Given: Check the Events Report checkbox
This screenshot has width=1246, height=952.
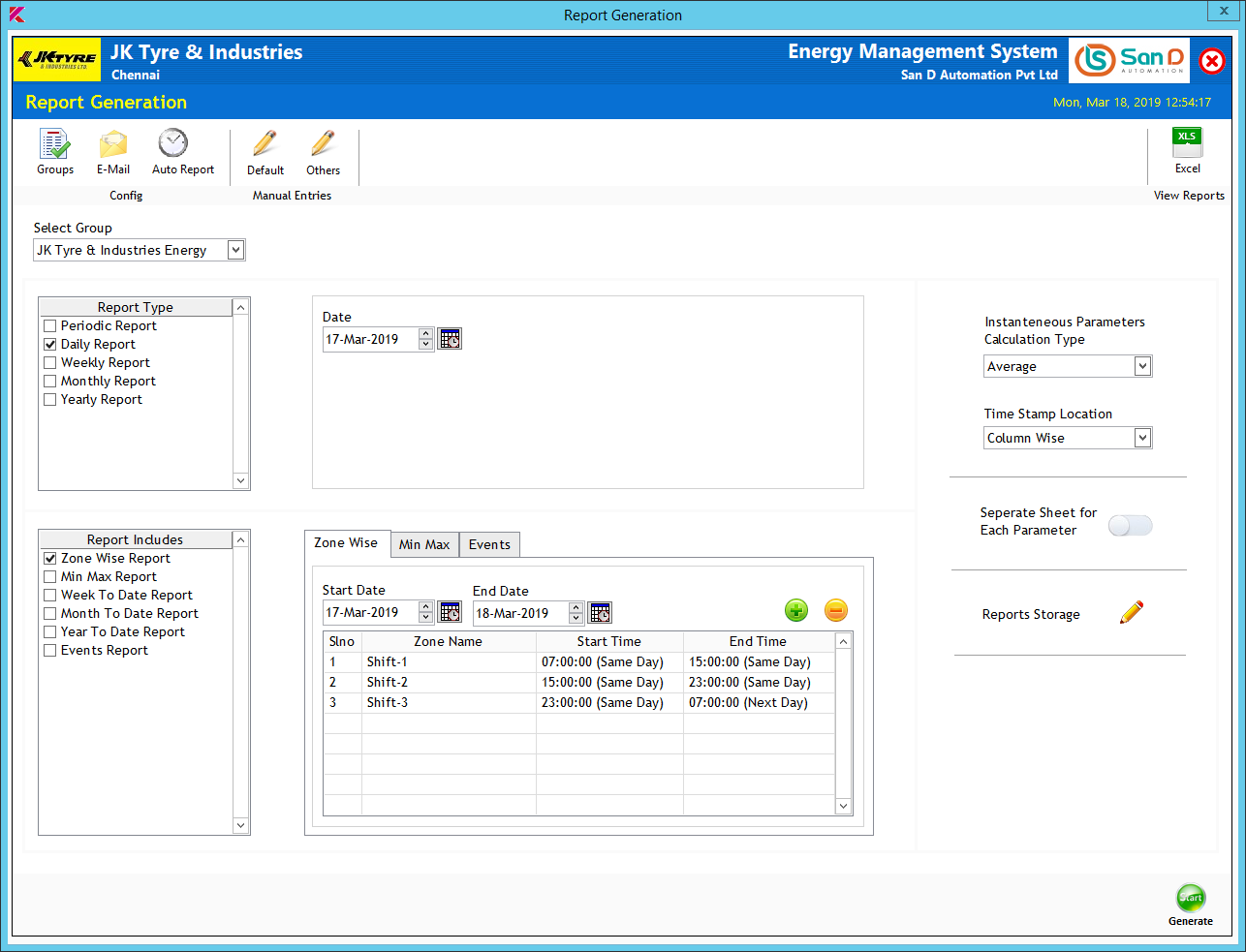Looking at the screenshot, I should (50, 651).
